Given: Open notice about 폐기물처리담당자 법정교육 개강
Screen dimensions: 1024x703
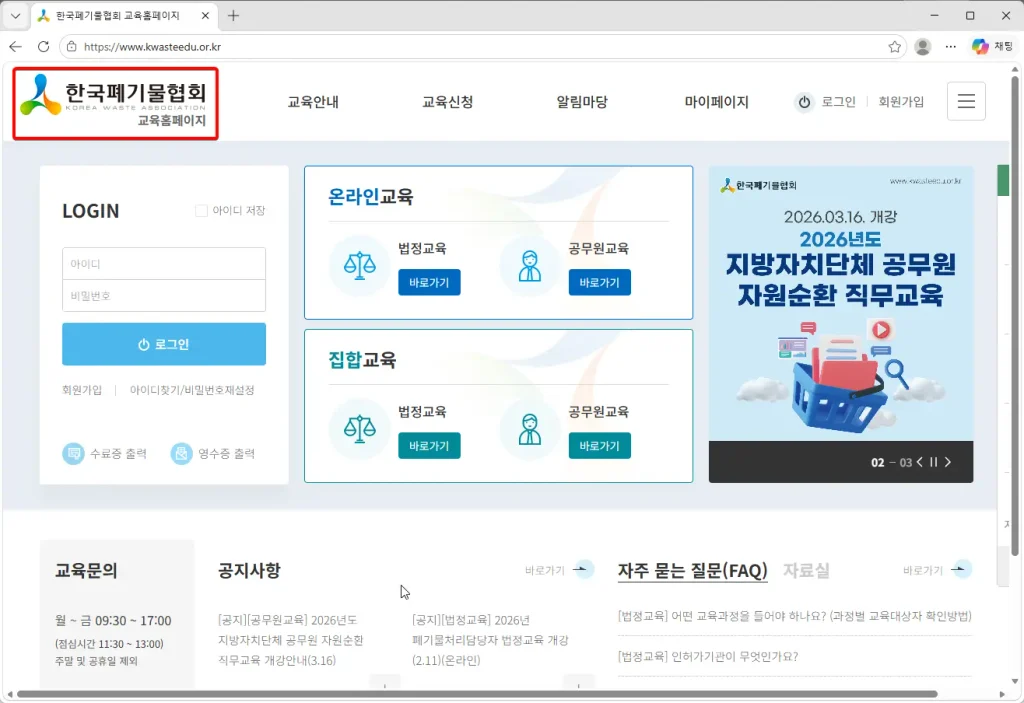Looking at the screenshot, I should 490,640.
